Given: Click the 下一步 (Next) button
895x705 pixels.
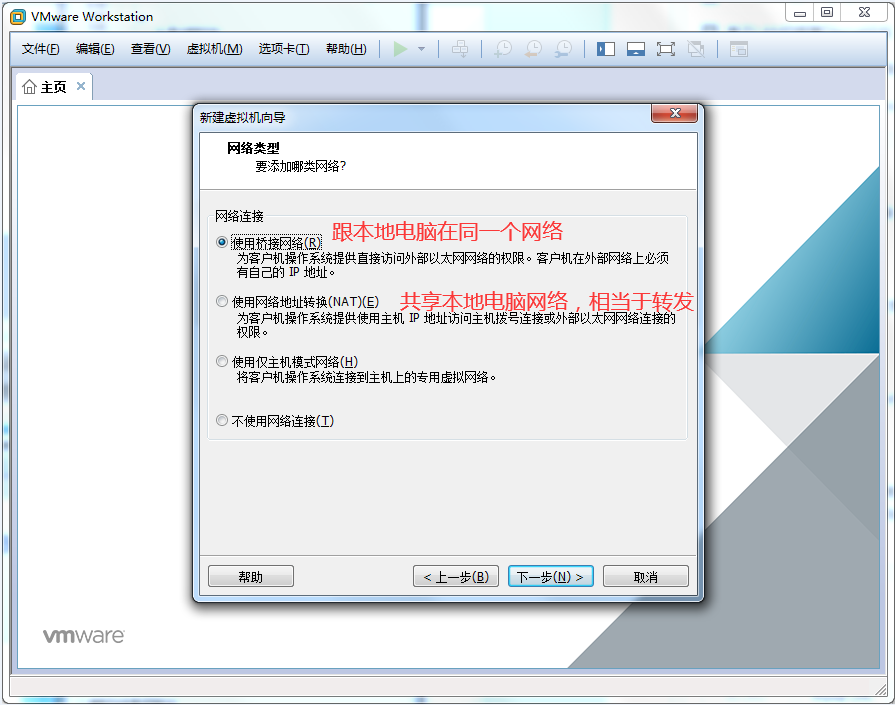Looking at the screenshot, I should point(551,577).
